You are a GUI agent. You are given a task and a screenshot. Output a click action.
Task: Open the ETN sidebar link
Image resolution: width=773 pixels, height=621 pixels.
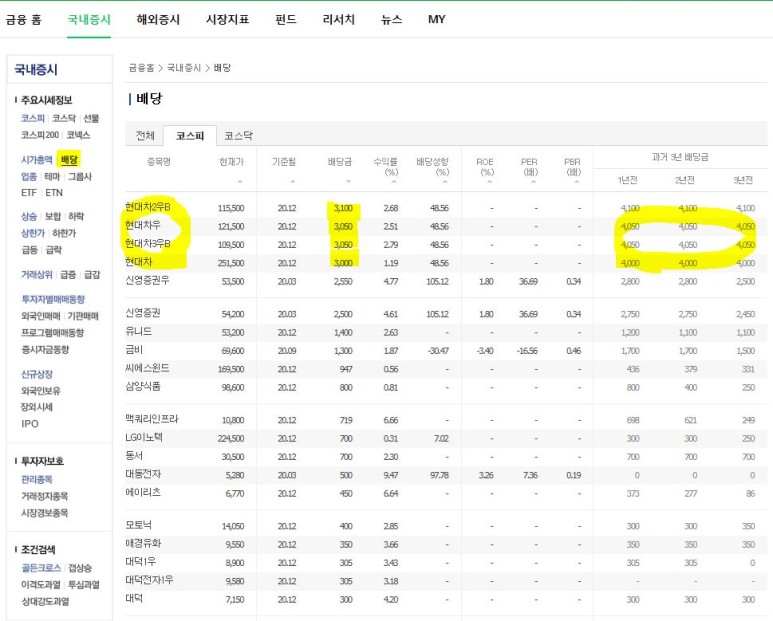54,193
